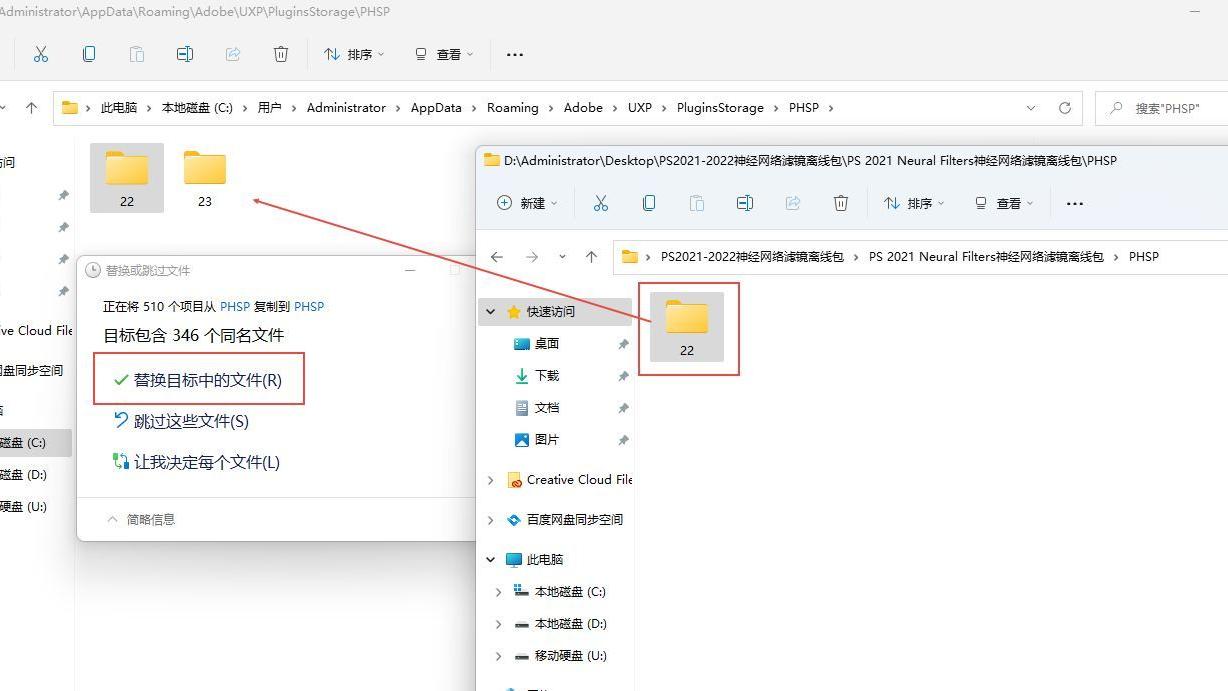This screenshot has height=691, width=1228.
Task: Expand the address history dropdown in back window
Action: (1031, 108)
